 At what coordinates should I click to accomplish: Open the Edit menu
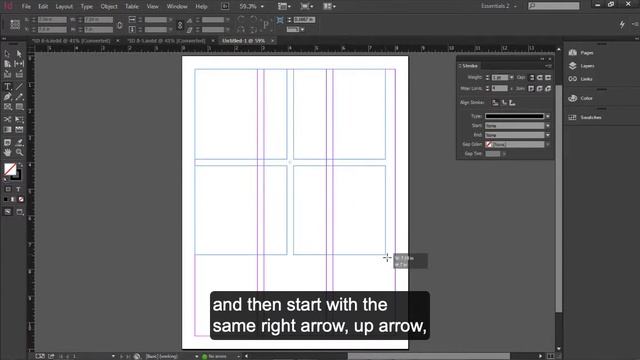click(43, 7)
